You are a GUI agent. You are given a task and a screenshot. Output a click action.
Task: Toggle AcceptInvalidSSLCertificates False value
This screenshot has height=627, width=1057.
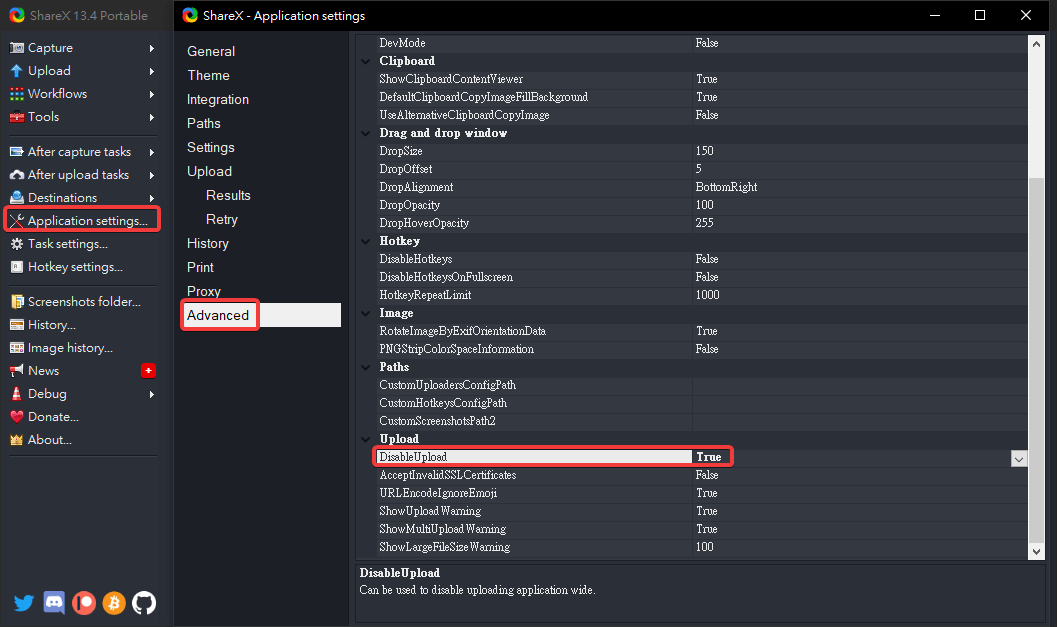706,475
